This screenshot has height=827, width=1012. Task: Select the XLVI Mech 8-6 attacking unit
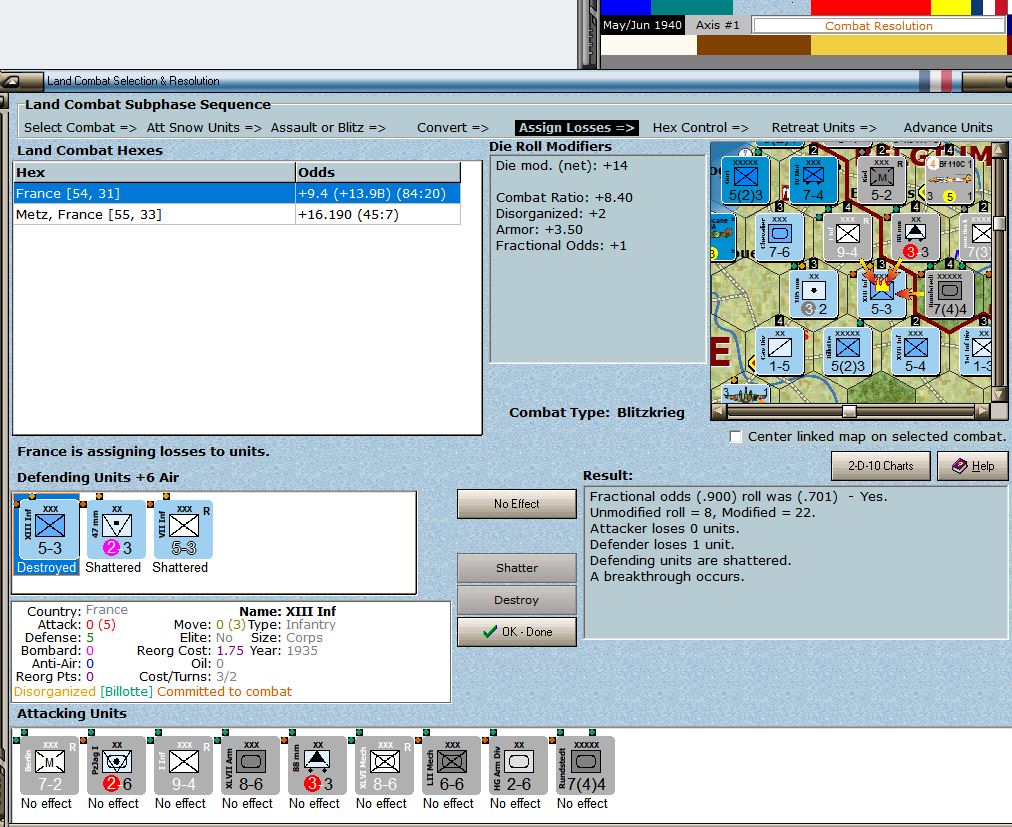(385, 766)
